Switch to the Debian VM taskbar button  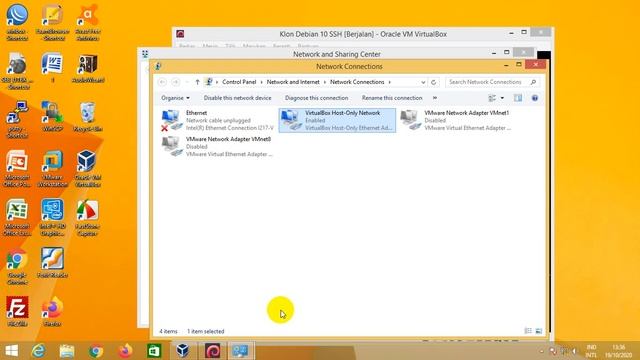(x=212, y=351)
